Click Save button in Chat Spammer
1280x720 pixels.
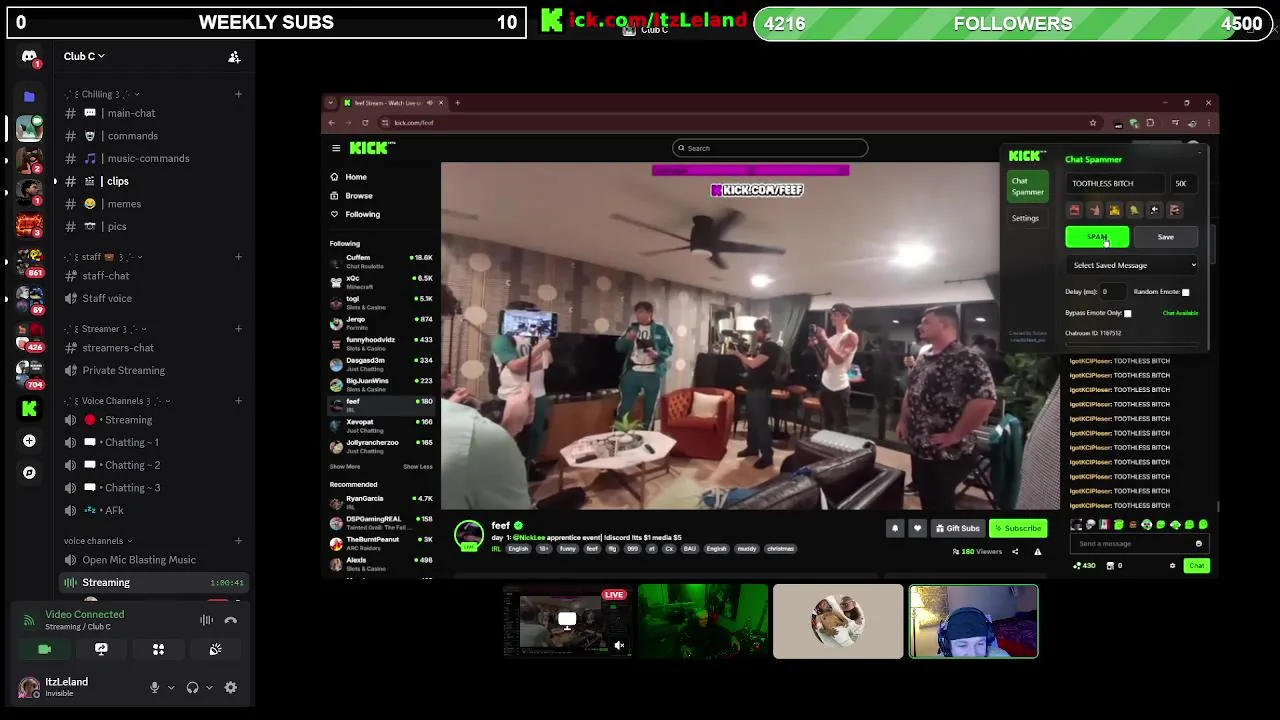pos(1165,237)
